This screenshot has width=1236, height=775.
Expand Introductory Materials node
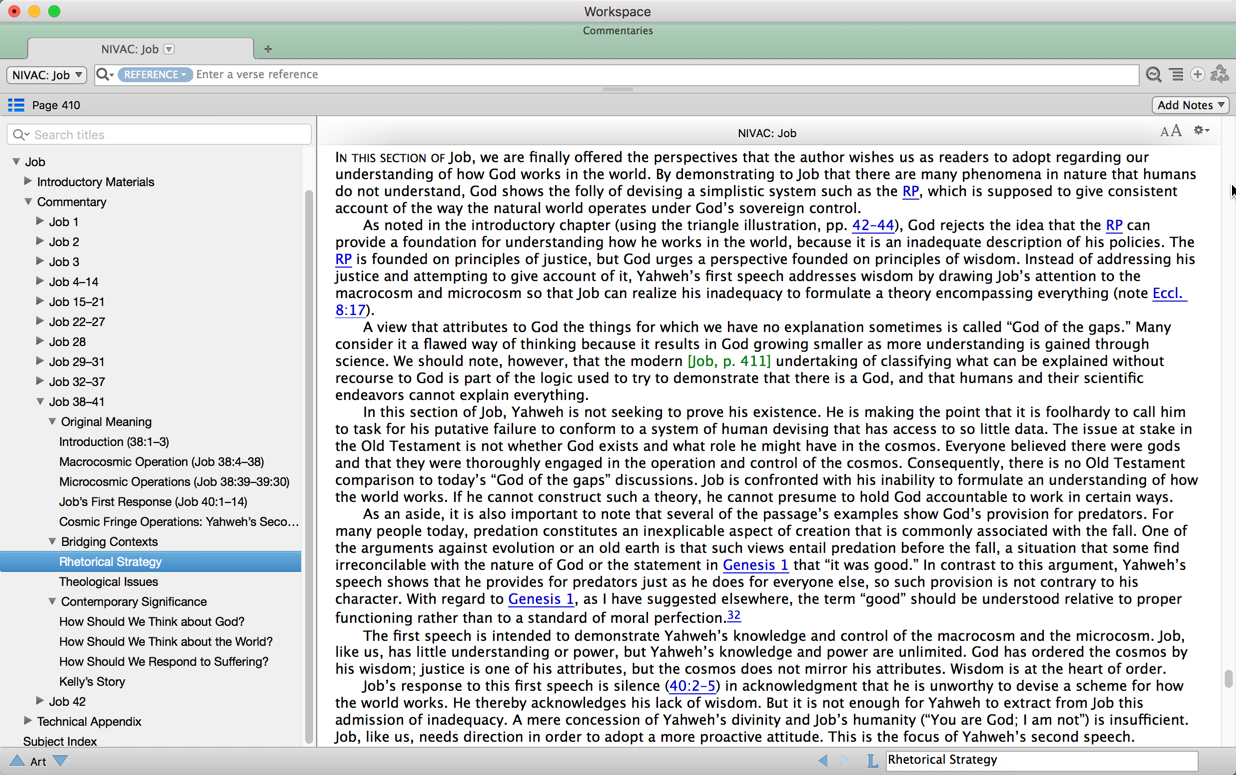[28, 181]
